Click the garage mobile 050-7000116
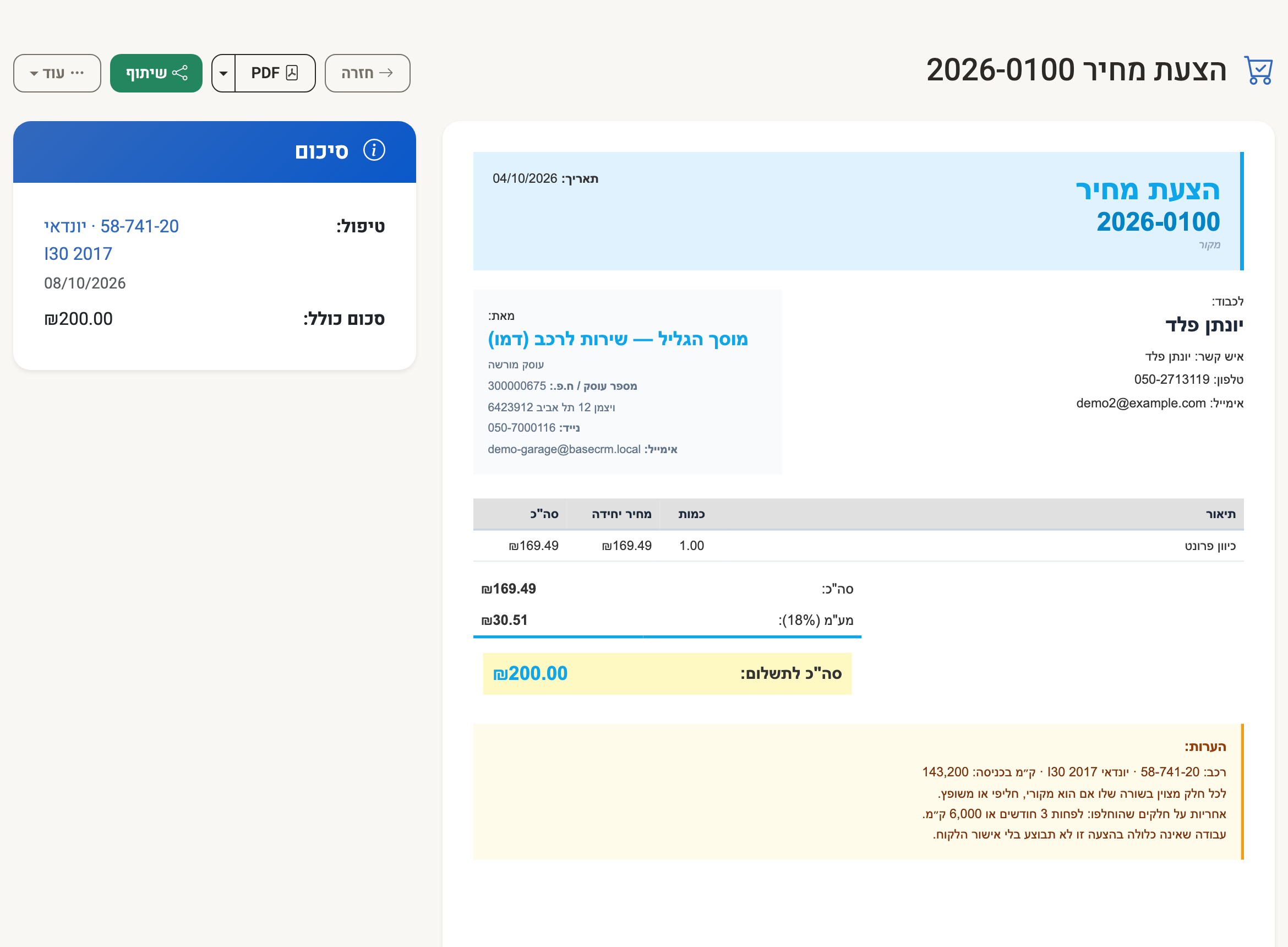 click(521, 428)
